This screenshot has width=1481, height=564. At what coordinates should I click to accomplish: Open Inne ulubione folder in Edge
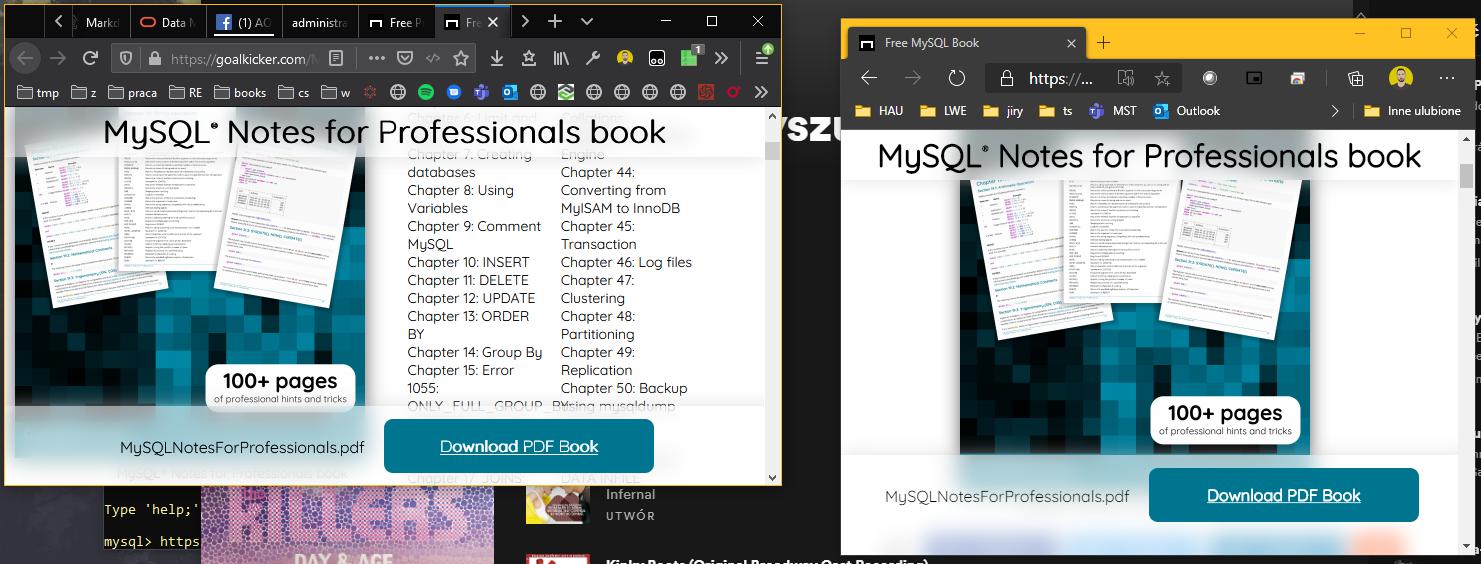pyautogui.click(x=1412, y=111)
